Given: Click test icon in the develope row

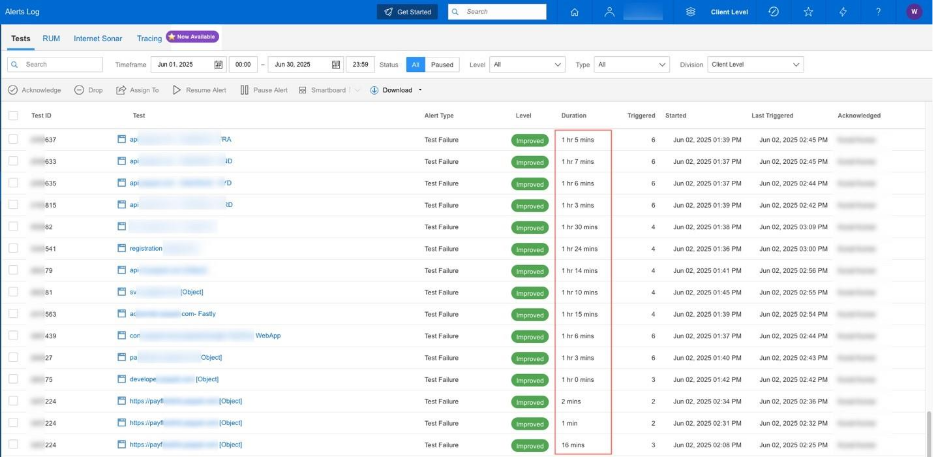Looking at the screenshot, I should [122, 379].
